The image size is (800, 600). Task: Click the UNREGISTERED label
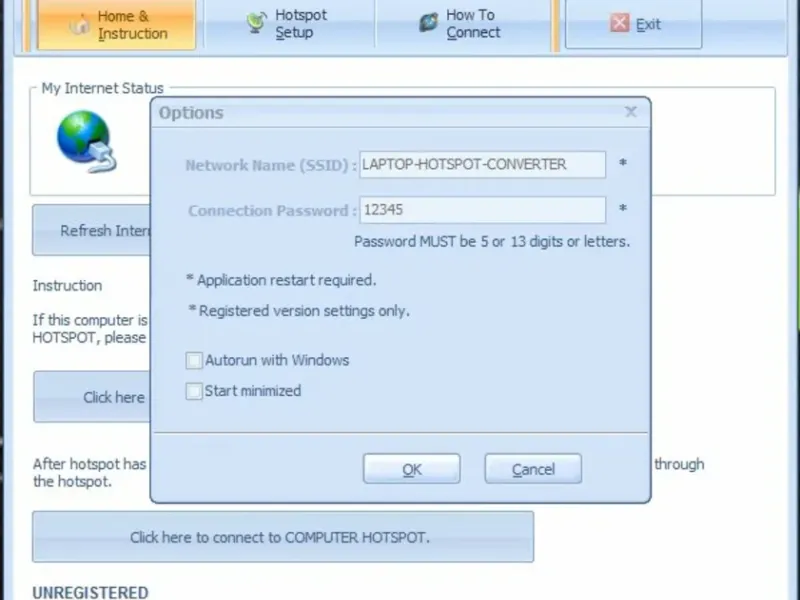(90, 592)
